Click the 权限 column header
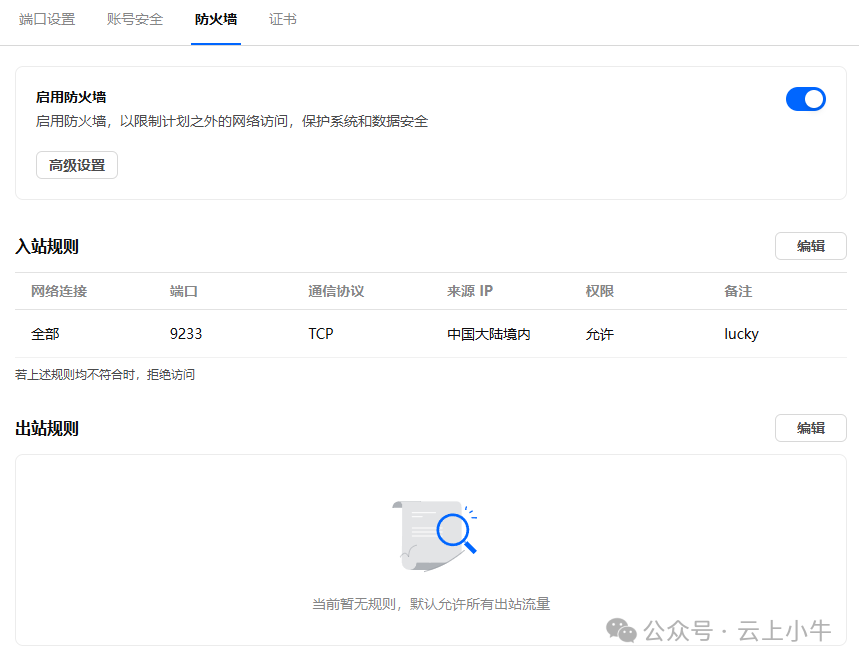859x665 pixels. pyautogui.click(x=600, y=291)
